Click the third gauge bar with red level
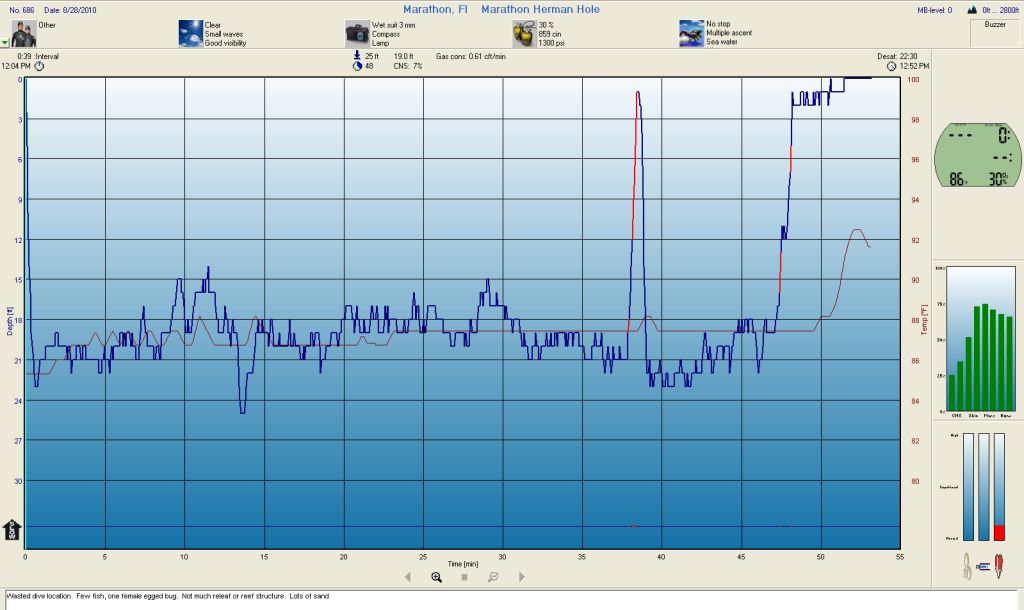The height and width of the screenshot is (610, 1024). coord(999,487)
